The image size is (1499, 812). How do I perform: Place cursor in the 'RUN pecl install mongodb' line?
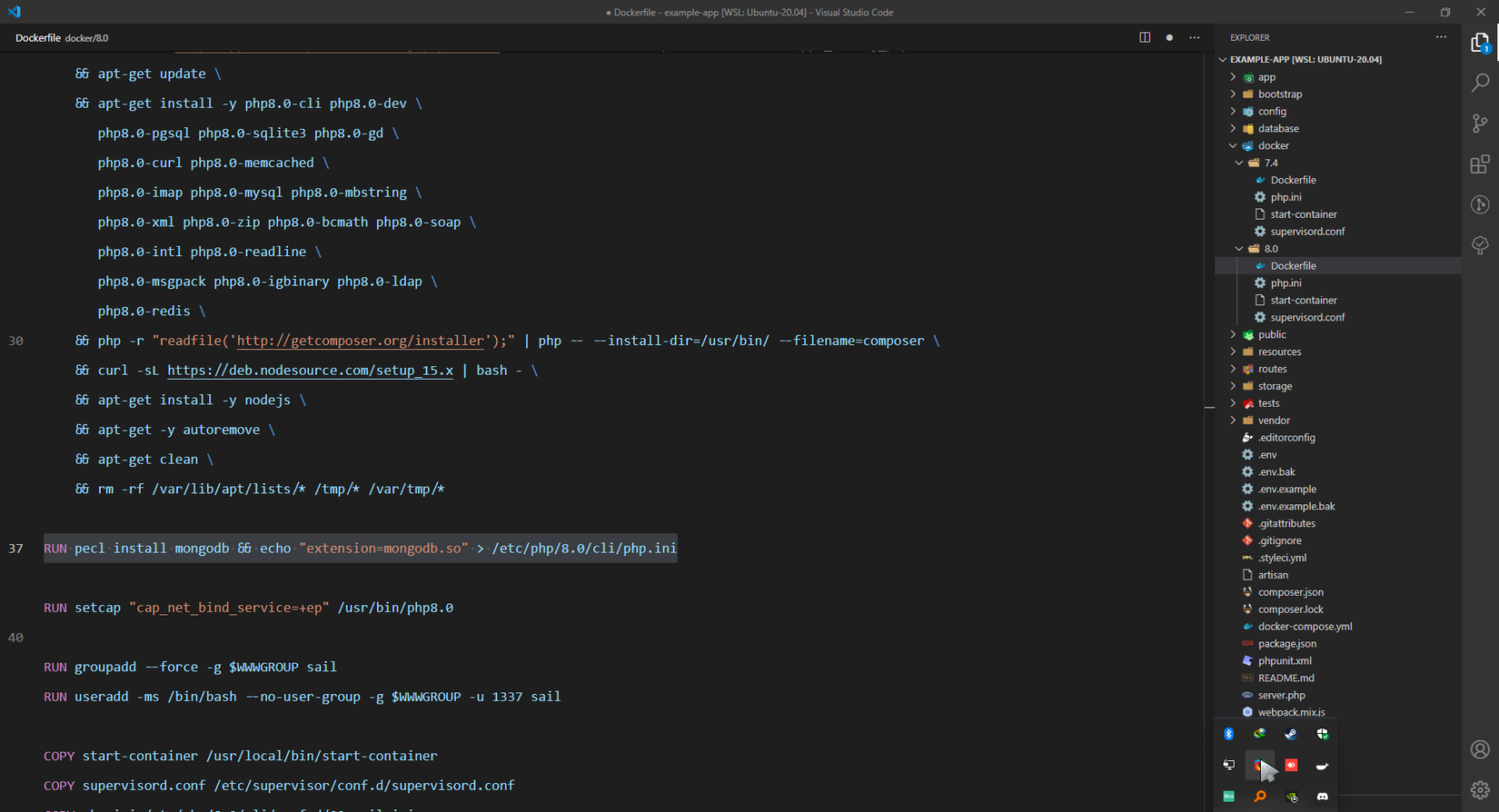point(360,549)
